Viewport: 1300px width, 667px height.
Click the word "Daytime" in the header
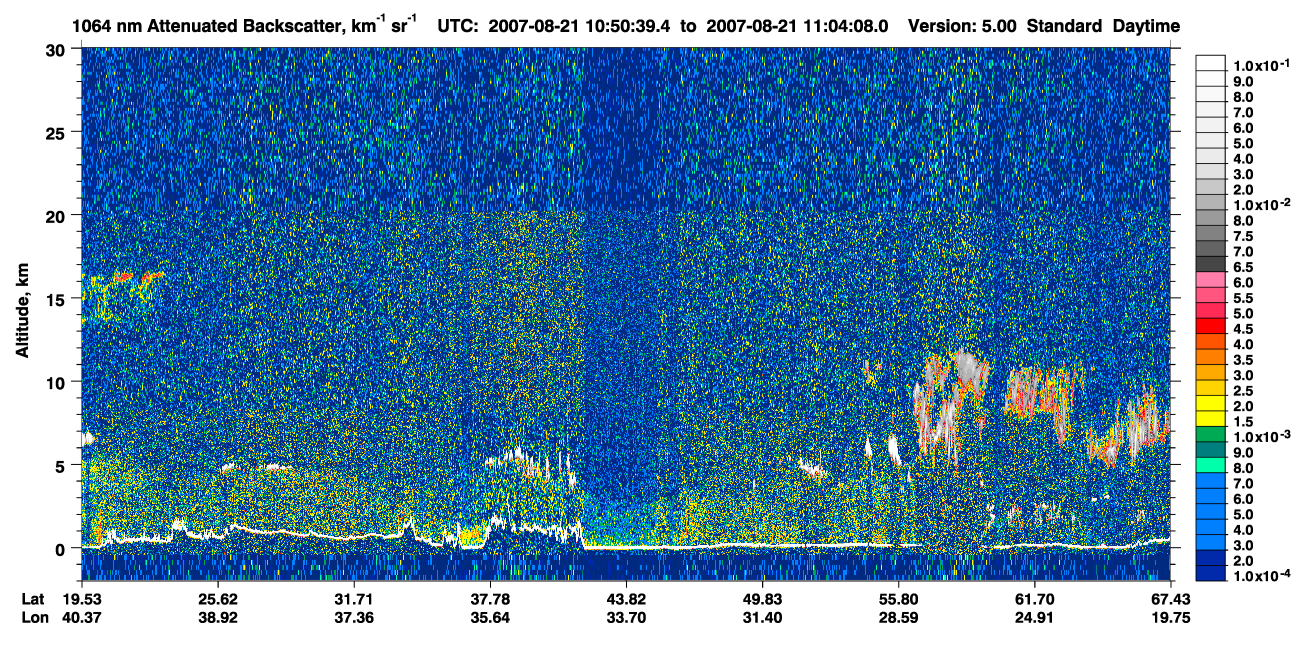point(1147,26)
